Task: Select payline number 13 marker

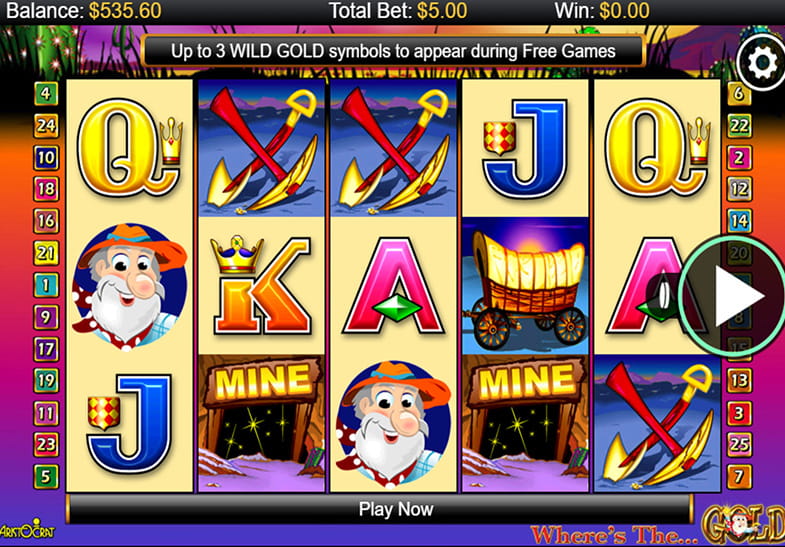Action: (x=739, y=380)
